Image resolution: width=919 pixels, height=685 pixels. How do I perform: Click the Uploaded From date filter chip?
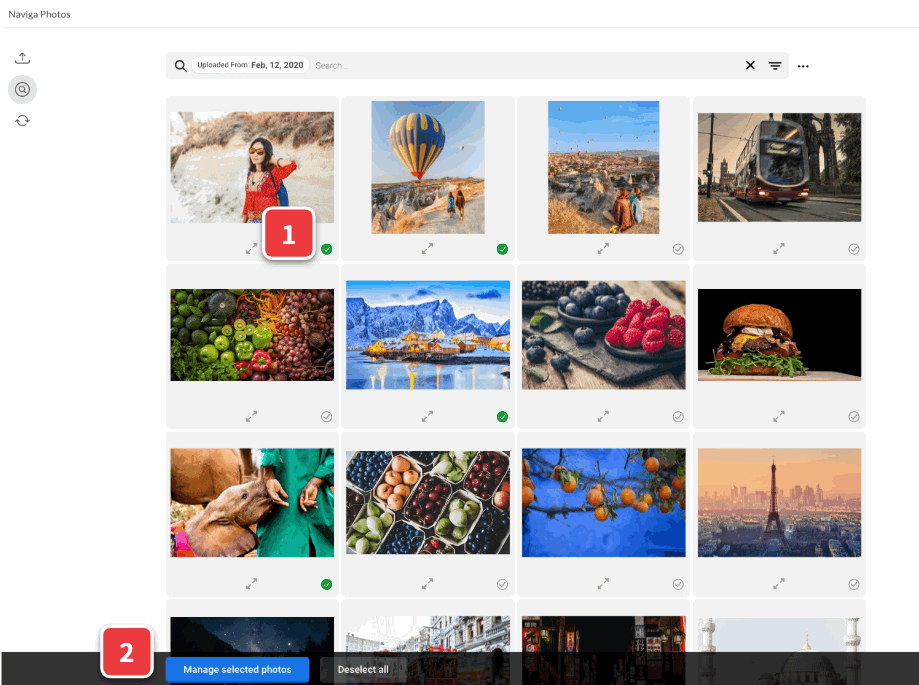(250, 66)
